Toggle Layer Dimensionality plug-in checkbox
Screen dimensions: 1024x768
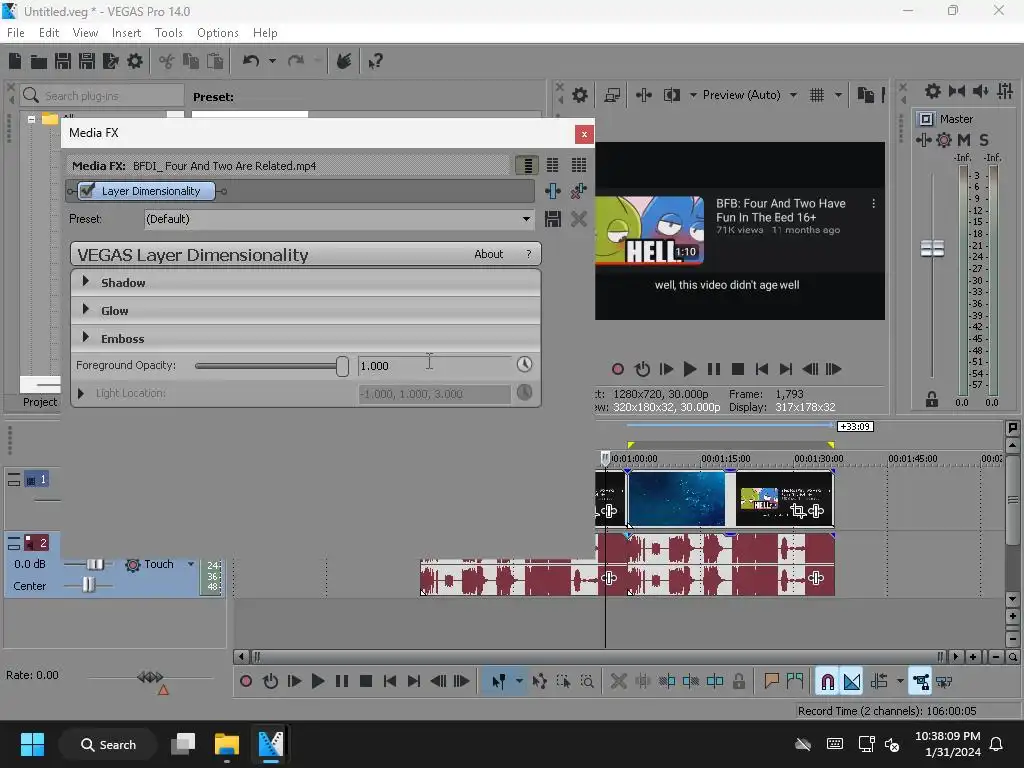pyautogui.click(x=87, y=191)
